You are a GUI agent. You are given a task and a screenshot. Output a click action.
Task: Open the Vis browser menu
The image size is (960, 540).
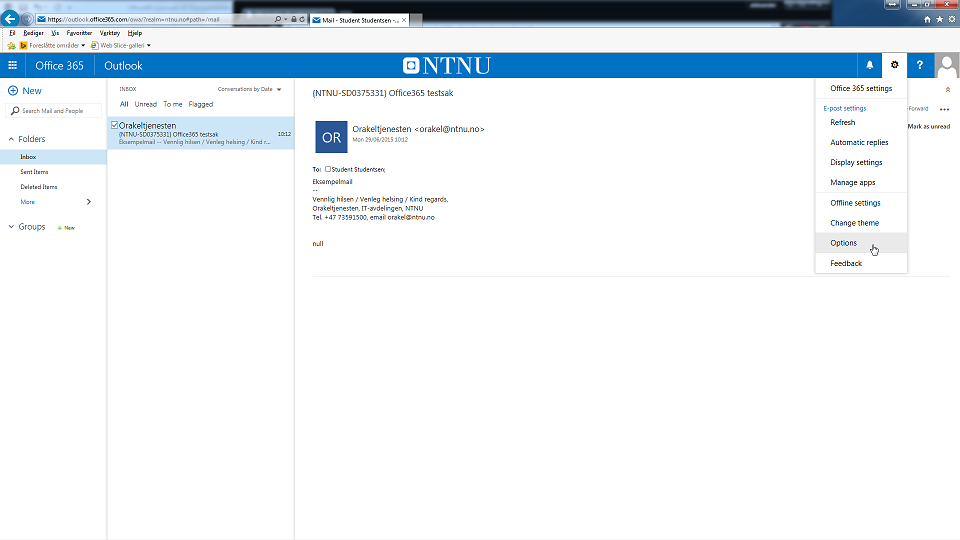click(55, 33)
